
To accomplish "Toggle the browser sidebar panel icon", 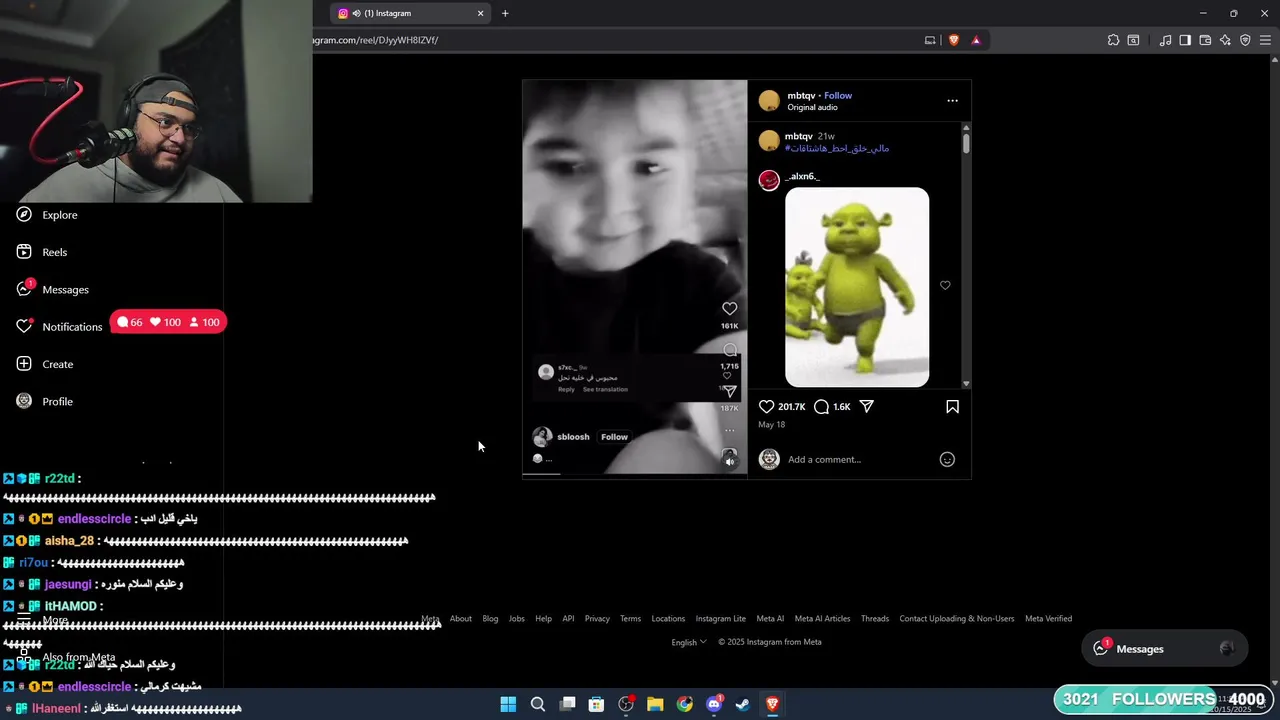I will point(1185,40).
